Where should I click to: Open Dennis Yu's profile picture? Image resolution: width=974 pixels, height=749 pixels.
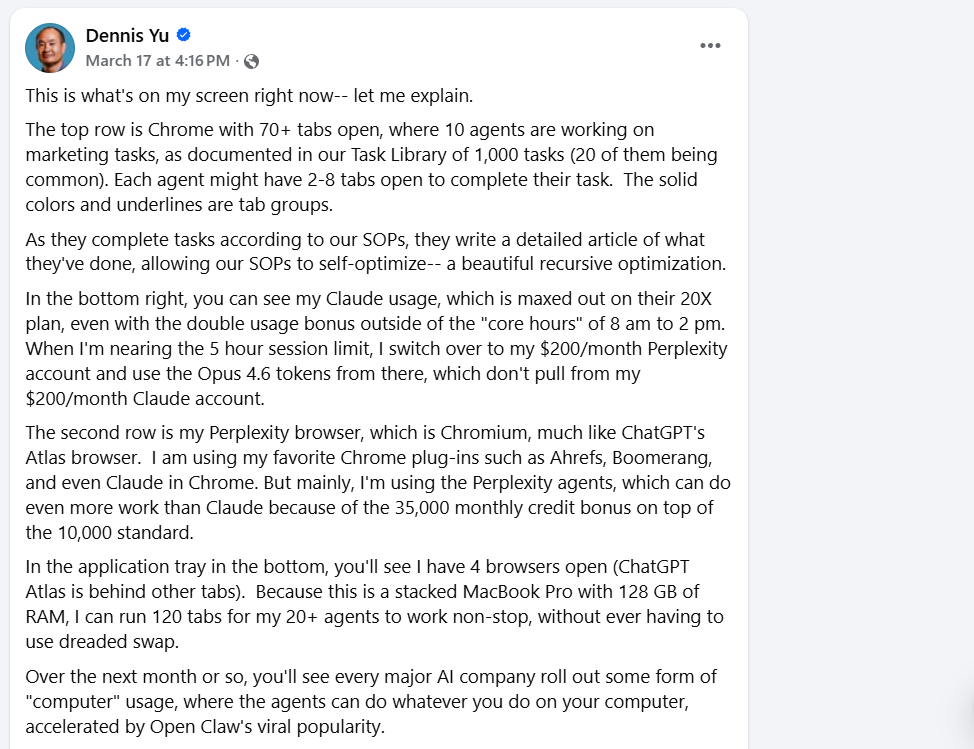(x=50, y=48)
